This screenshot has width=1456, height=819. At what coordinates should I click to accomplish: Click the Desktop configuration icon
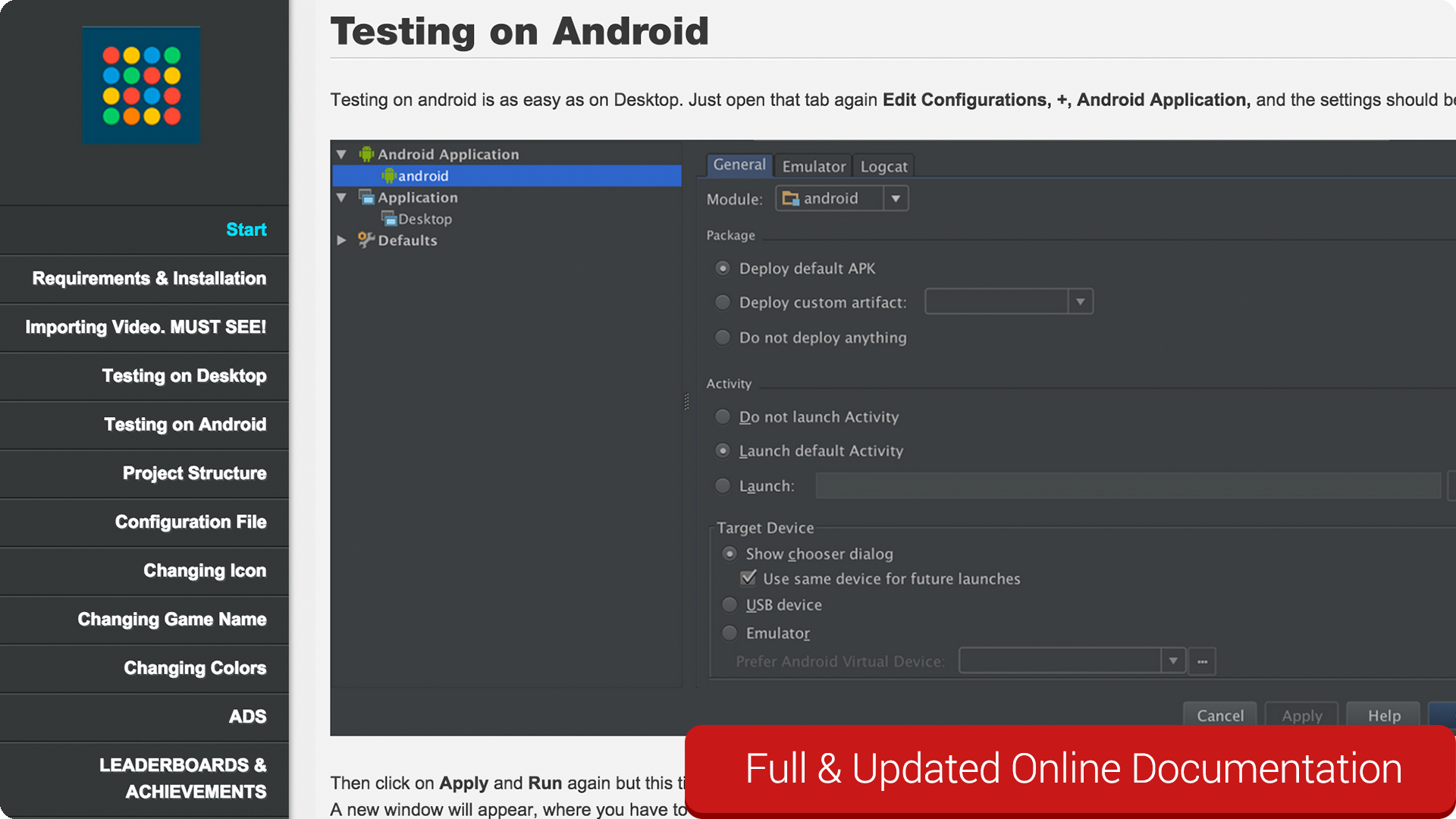388,218
